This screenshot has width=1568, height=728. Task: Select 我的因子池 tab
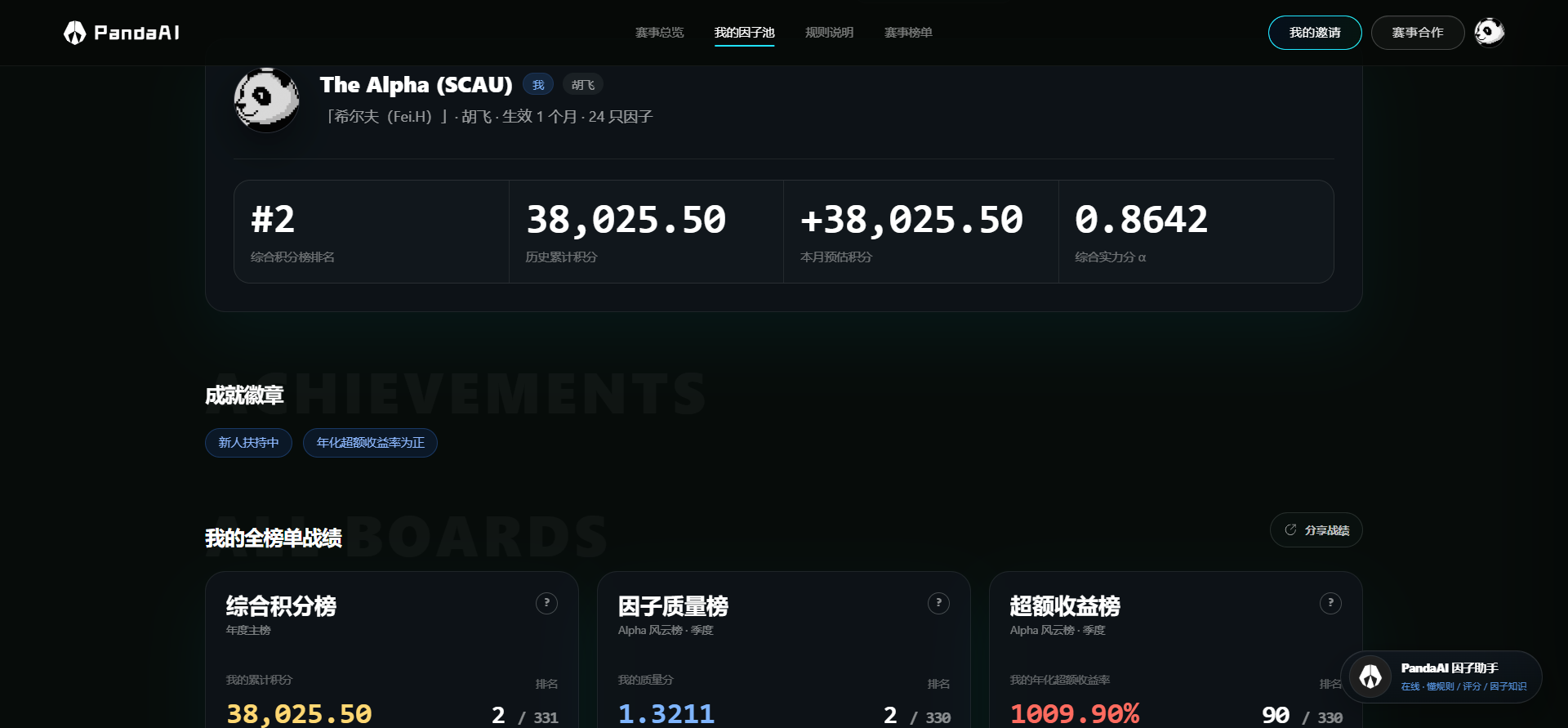click(744, 33)
